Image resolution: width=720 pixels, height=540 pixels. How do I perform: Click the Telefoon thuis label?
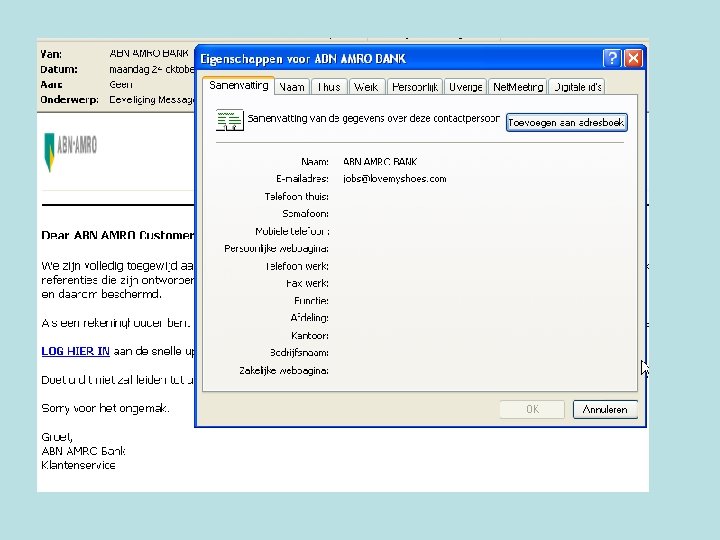pos(297,197)
